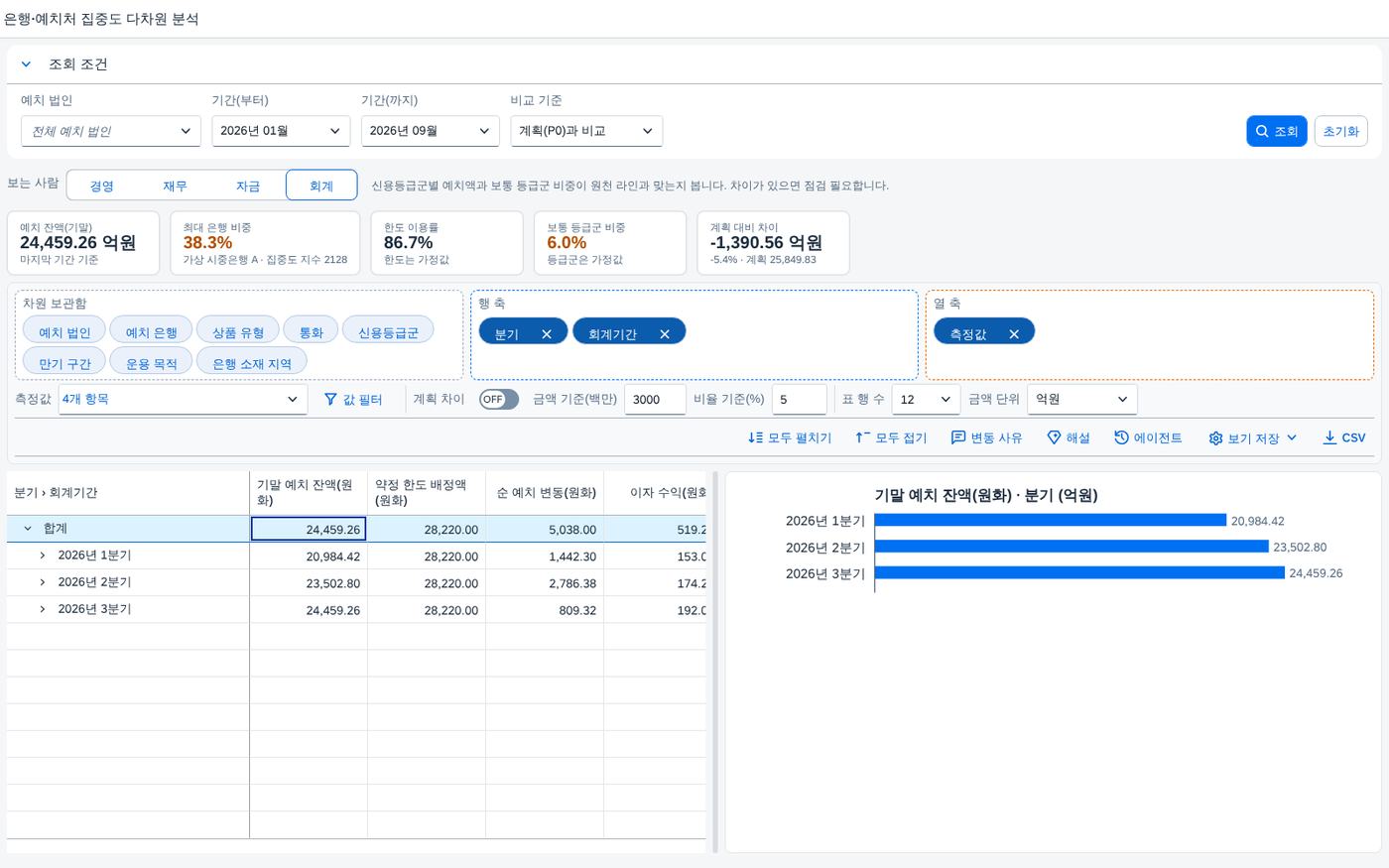Open the 비교 기준 dropdown
This screenshot has width=1389, height=868.
pyautogui.click(x=586, y=131)
